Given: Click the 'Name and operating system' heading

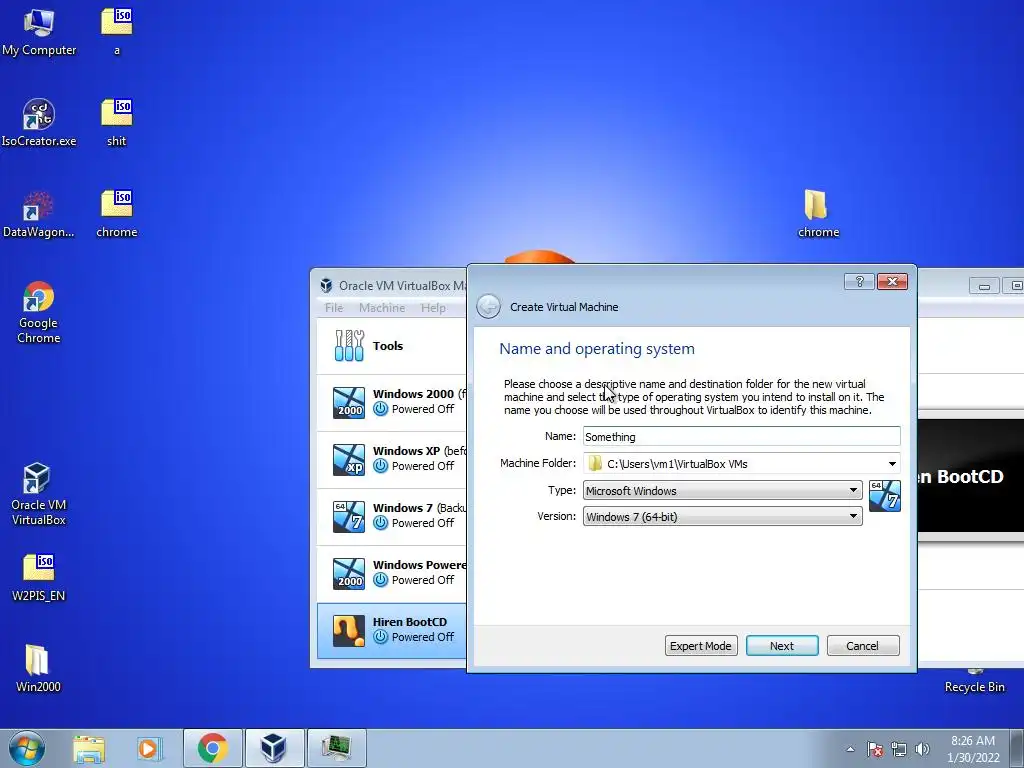Looking at the screenshot, I should (597, 349).
